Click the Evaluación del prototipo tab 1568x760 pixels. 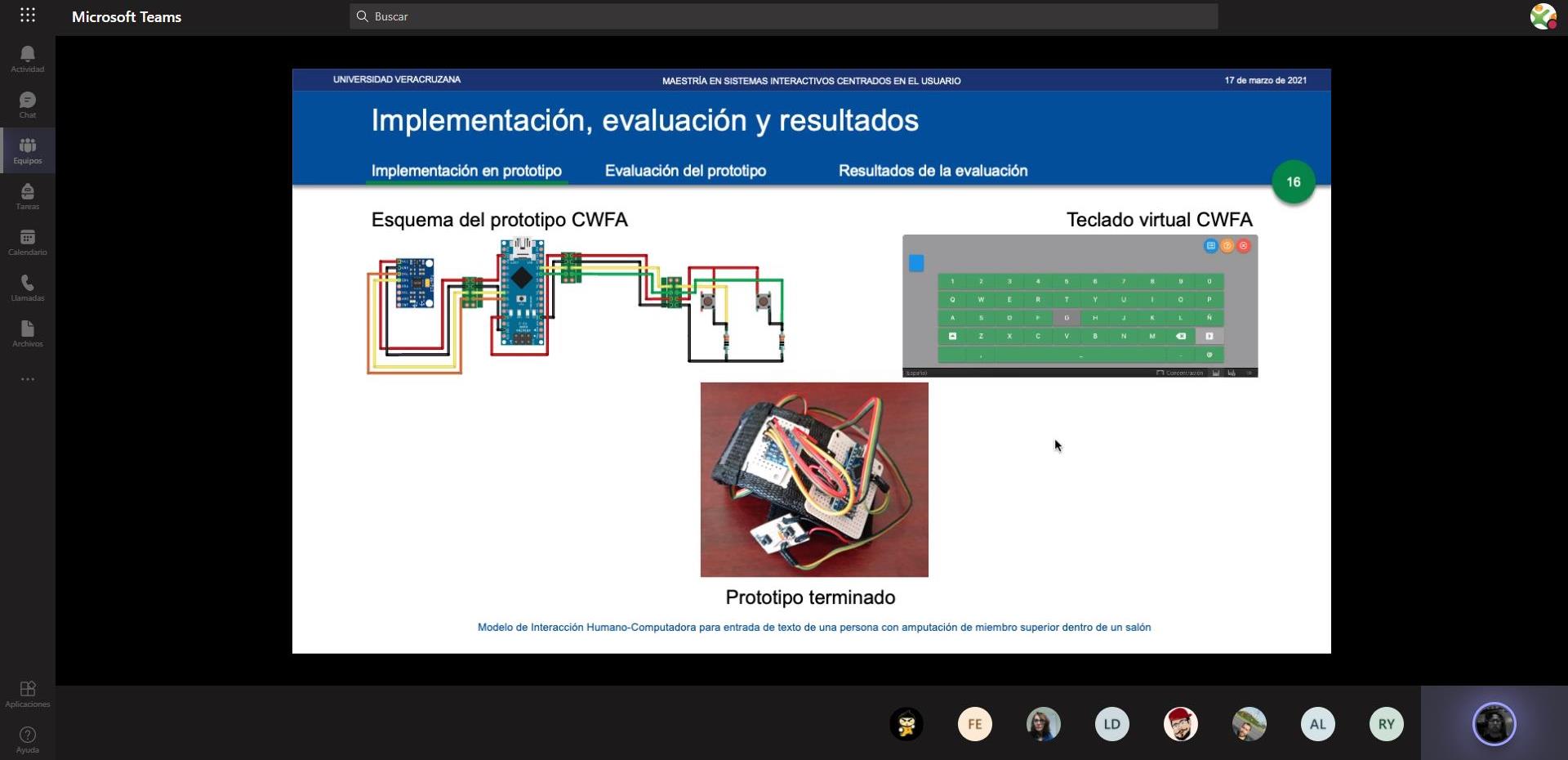tap(685, 171)
